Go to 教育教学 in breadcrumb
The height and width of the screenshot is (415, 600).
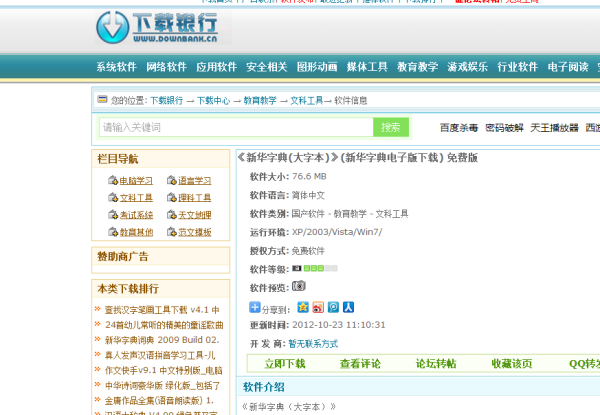point(260,101)
